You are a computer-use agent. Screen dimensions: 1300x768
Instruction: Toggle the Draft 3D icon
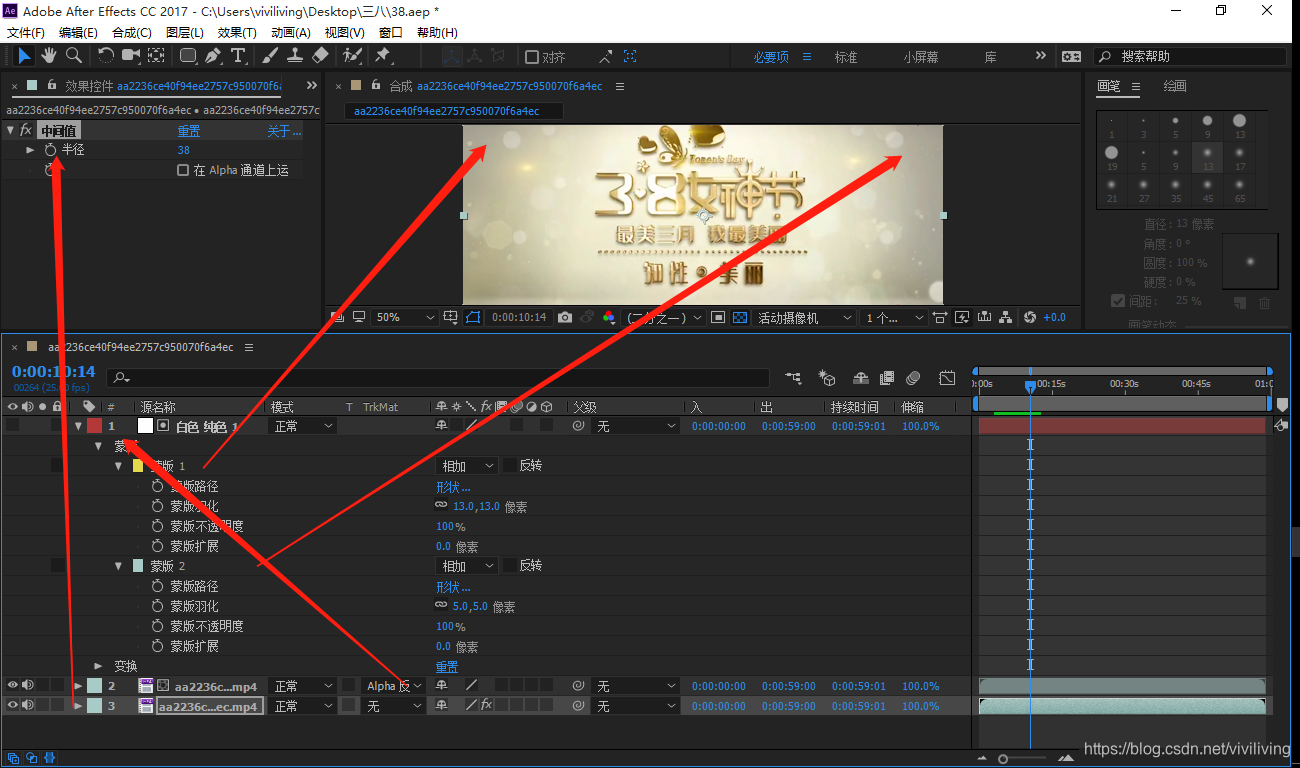click(x=827, y=378)
